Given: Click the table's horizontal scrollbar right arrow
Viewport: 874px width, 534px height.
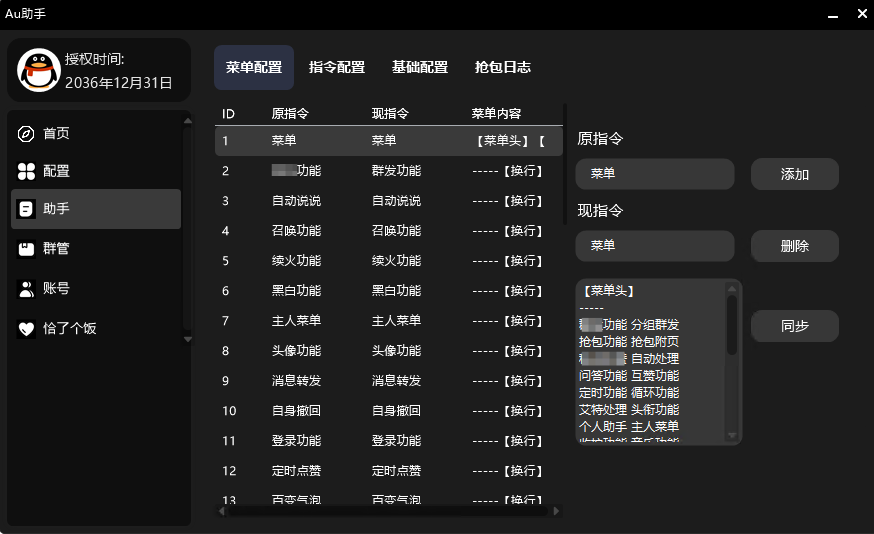Looking at the screenshot, I should [556, 511].
